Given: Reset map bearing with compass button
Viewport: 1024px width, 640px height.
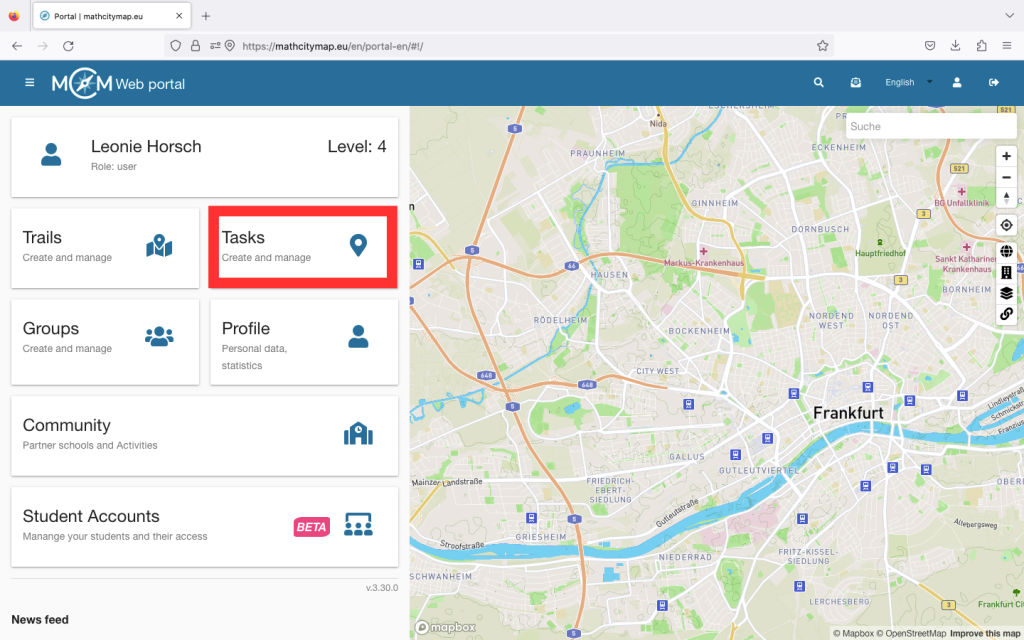Looking at the screenshot, I should 1006,198.
